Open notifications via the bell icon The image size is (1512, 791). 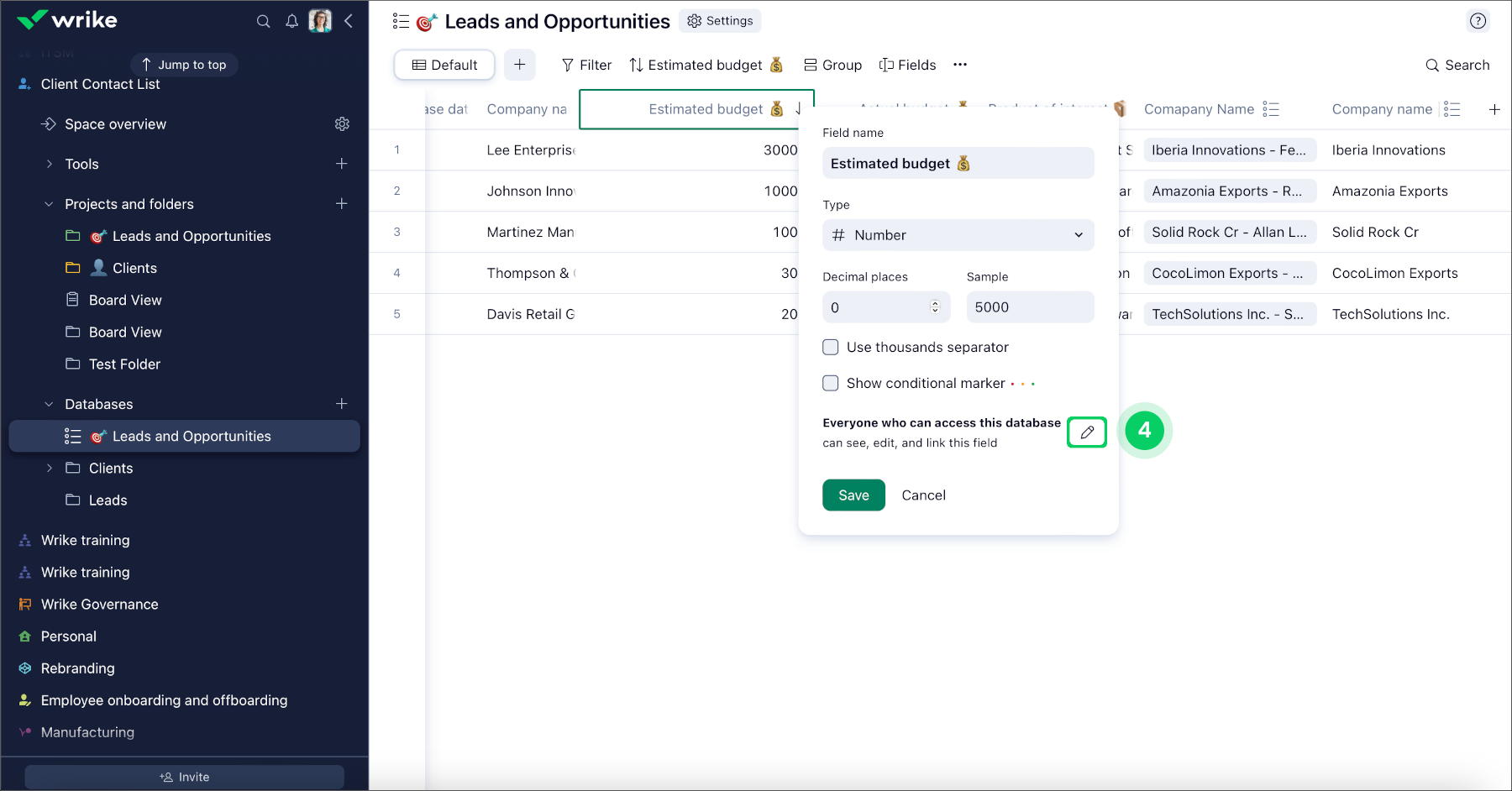291,21
